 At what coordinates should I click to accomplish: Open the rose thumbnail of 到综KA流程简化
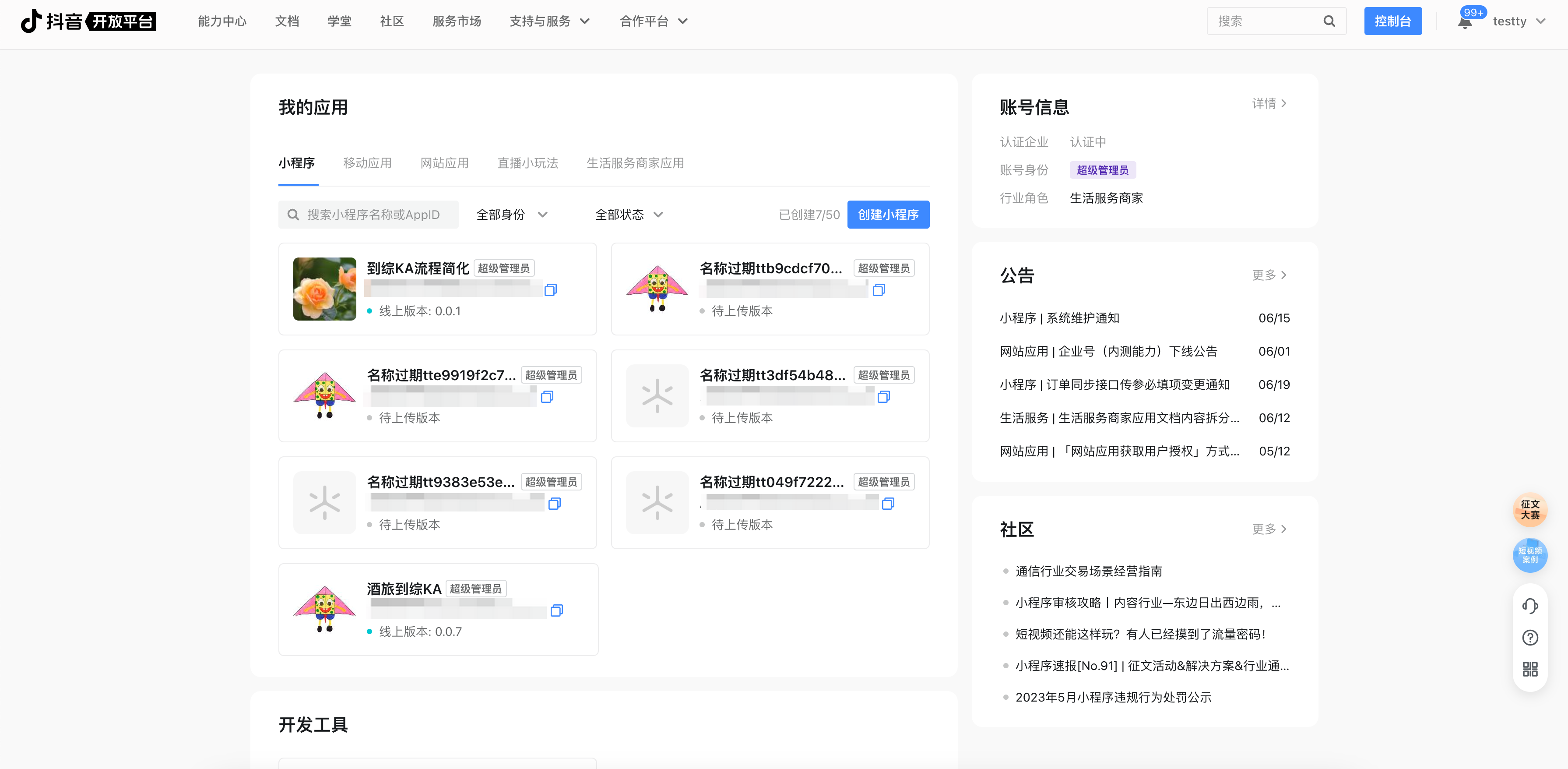pos(324,289)
